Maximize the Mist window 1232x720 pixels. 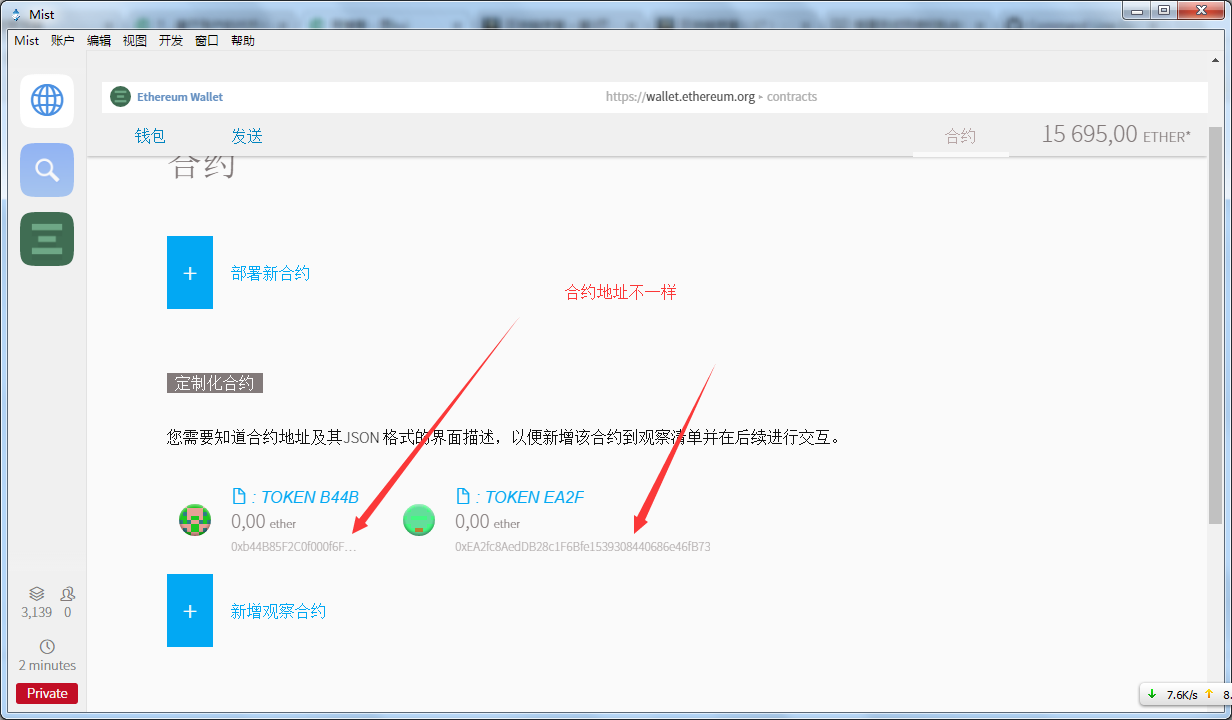tap(1164, 9)
